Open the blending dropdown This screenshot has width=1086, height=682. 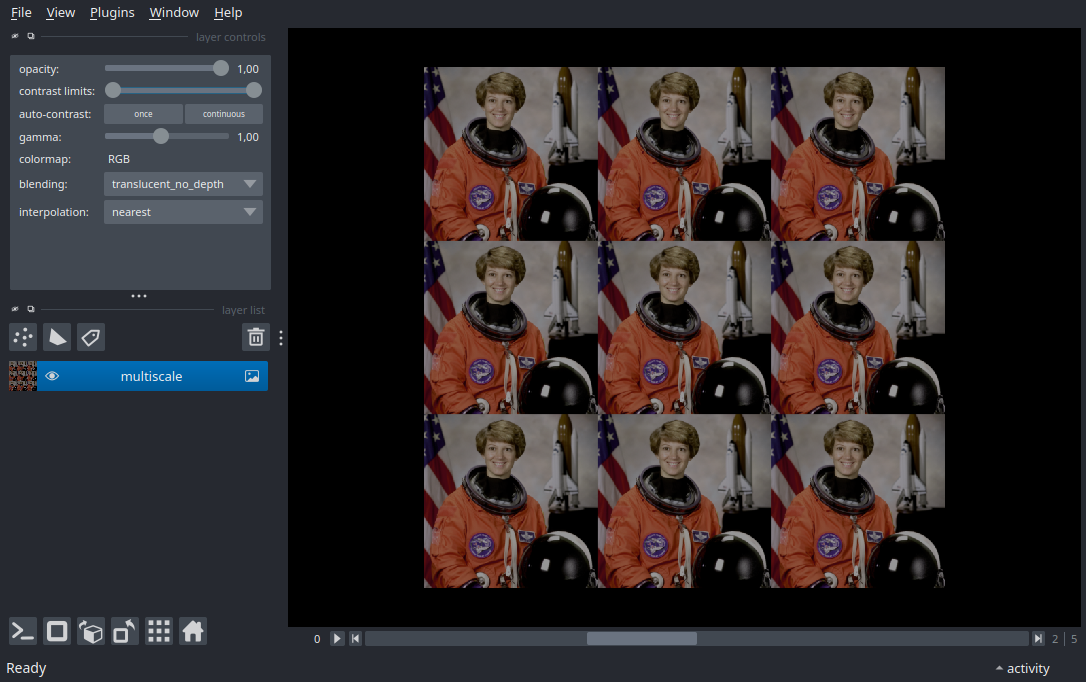[183, 184]
